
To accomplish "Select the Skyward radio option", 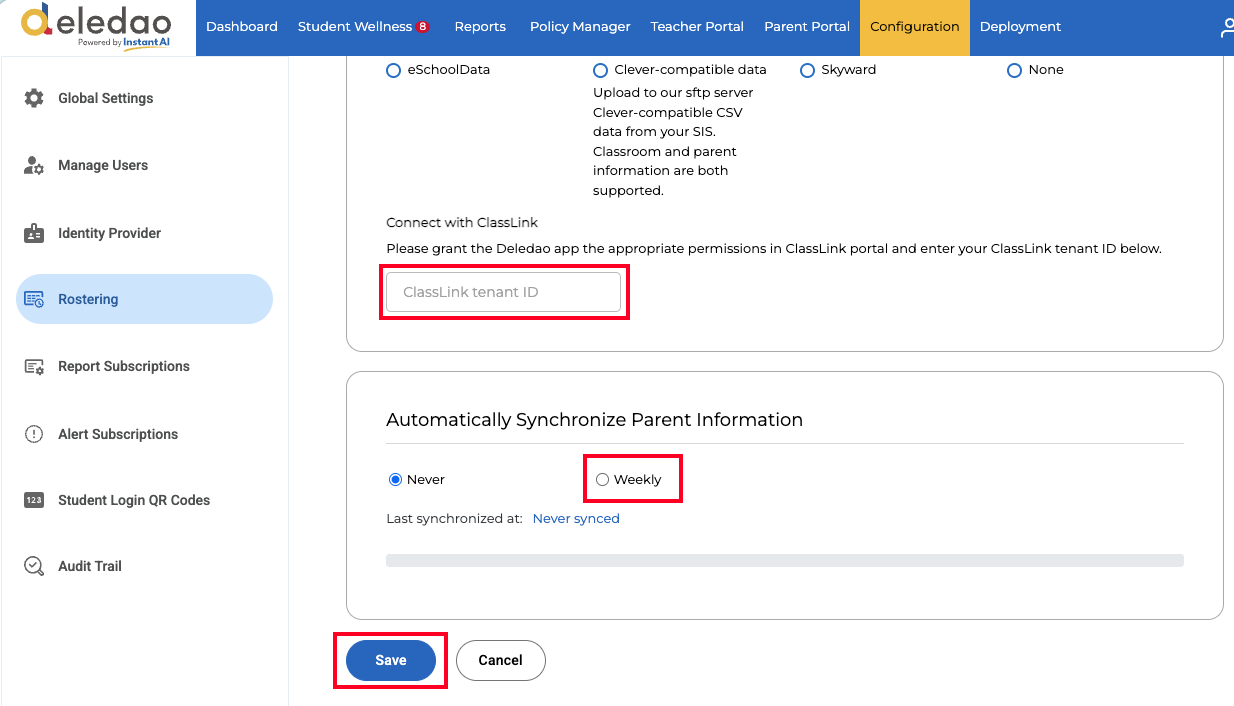I will 807,70.
